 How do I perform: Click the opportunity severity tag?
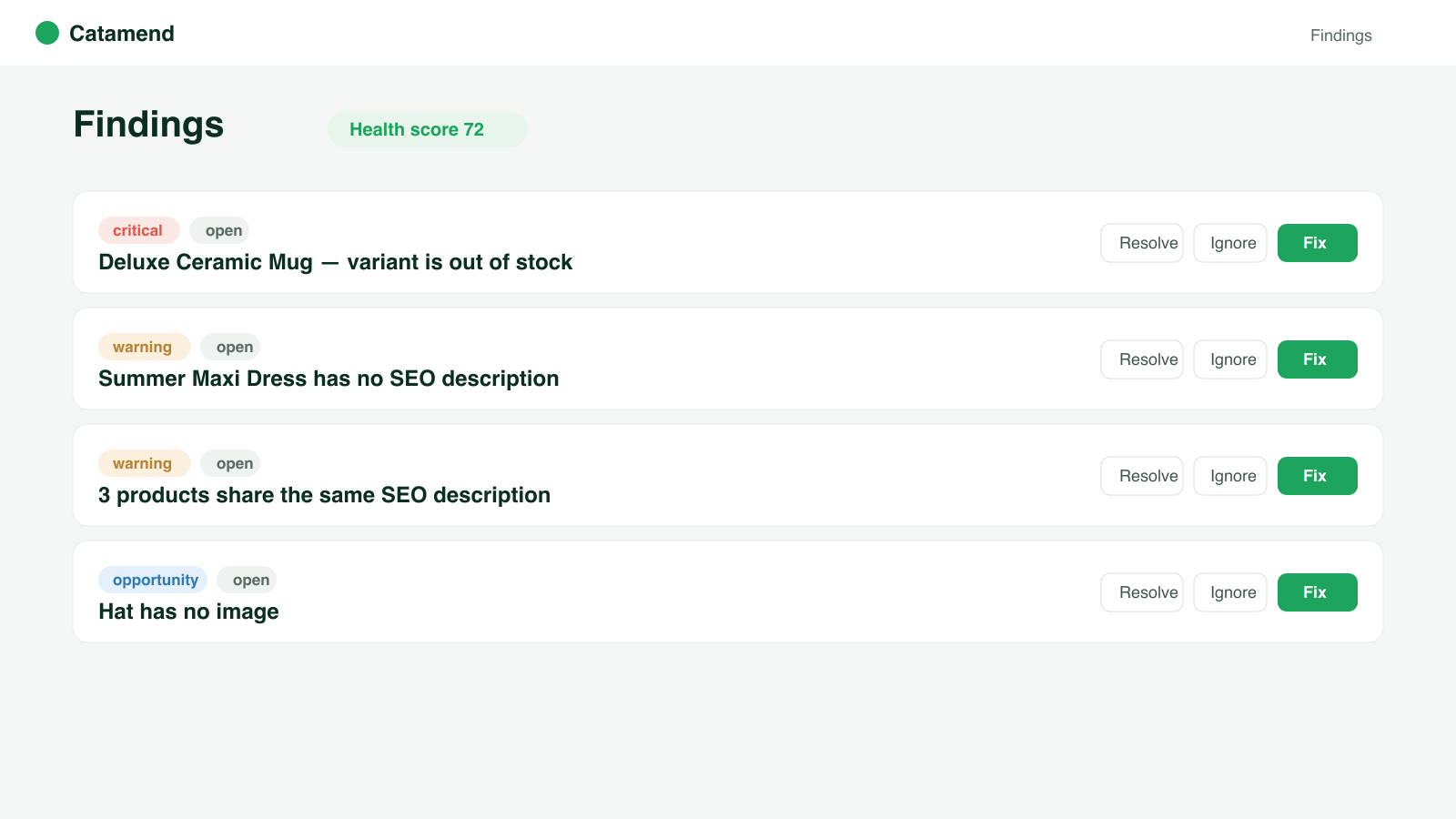(x=153, y=580)
